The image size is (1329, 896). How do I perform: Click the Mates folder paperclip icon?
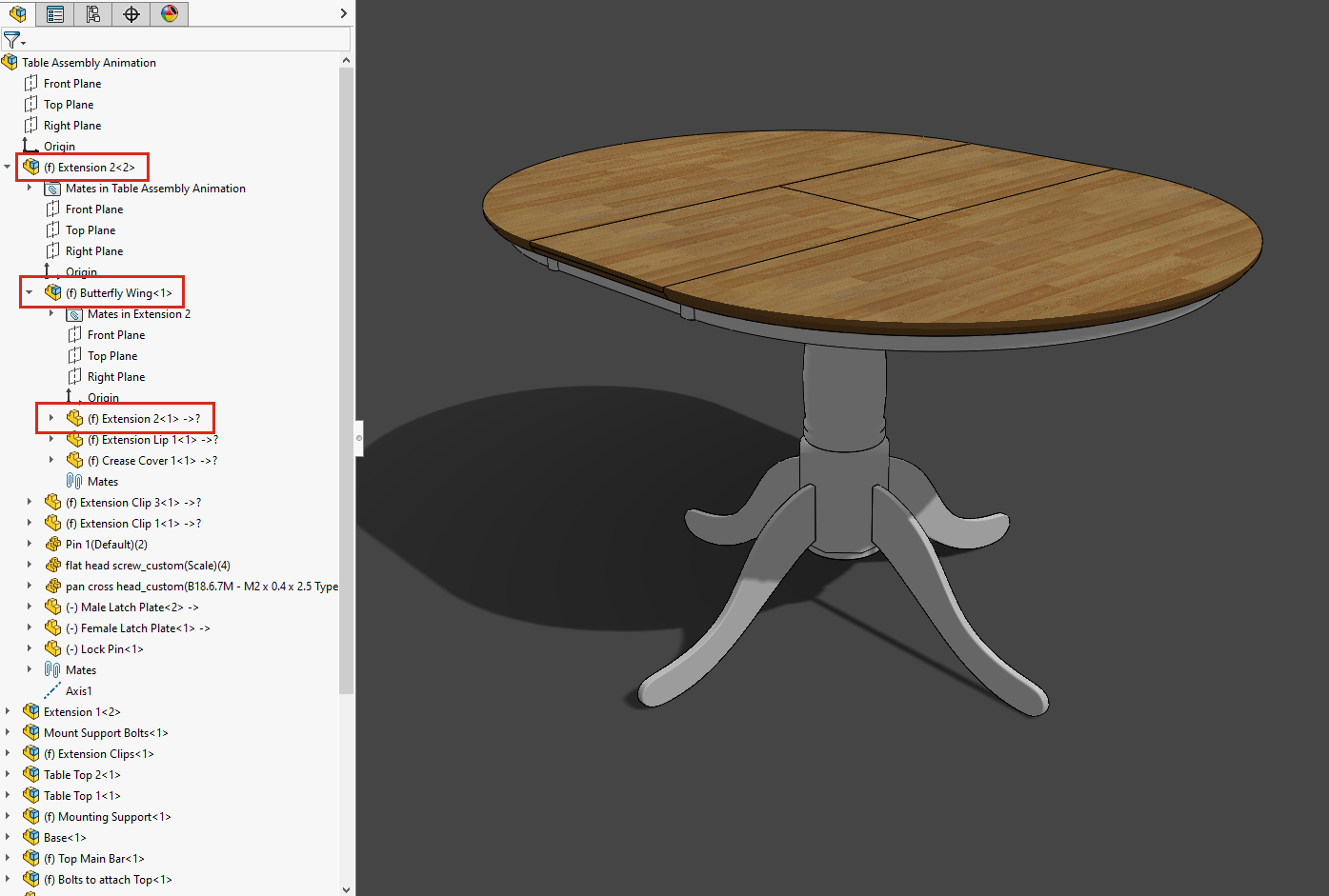(51, 669)
